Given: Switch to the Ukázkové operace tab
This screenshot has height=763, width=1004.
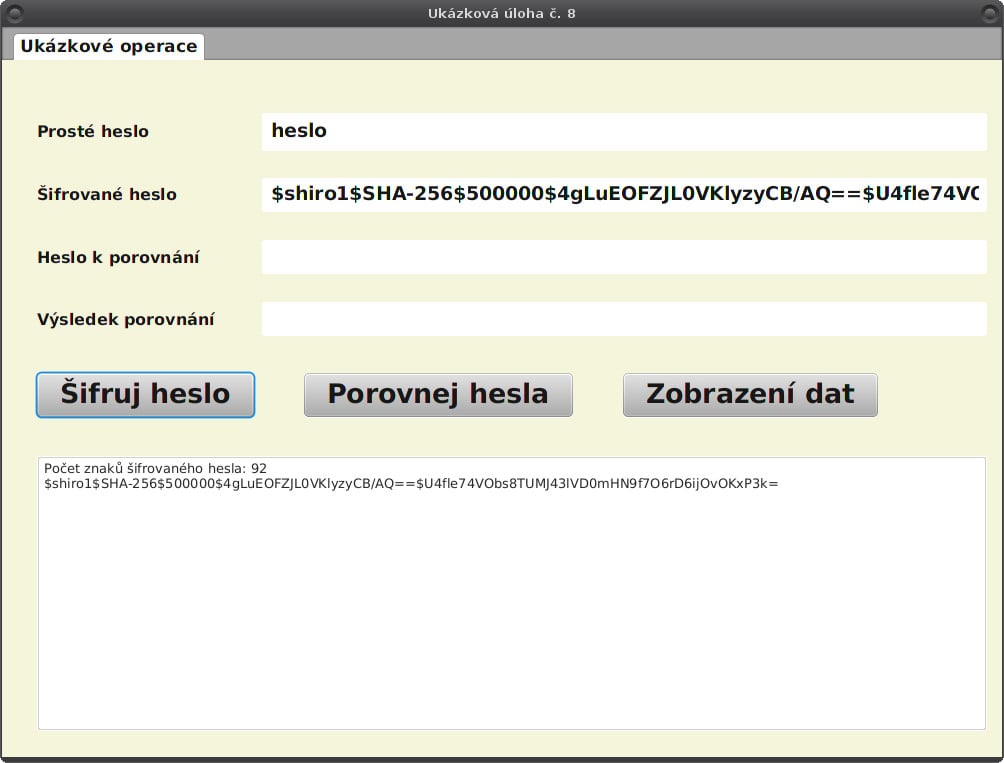Looking at the screenshot, I should click(x=107, y=45).
